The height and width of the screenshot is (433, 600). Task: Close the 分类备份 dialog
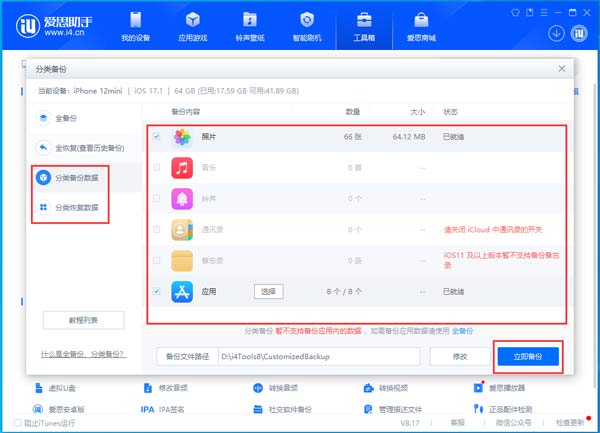[x=562, y=68]
